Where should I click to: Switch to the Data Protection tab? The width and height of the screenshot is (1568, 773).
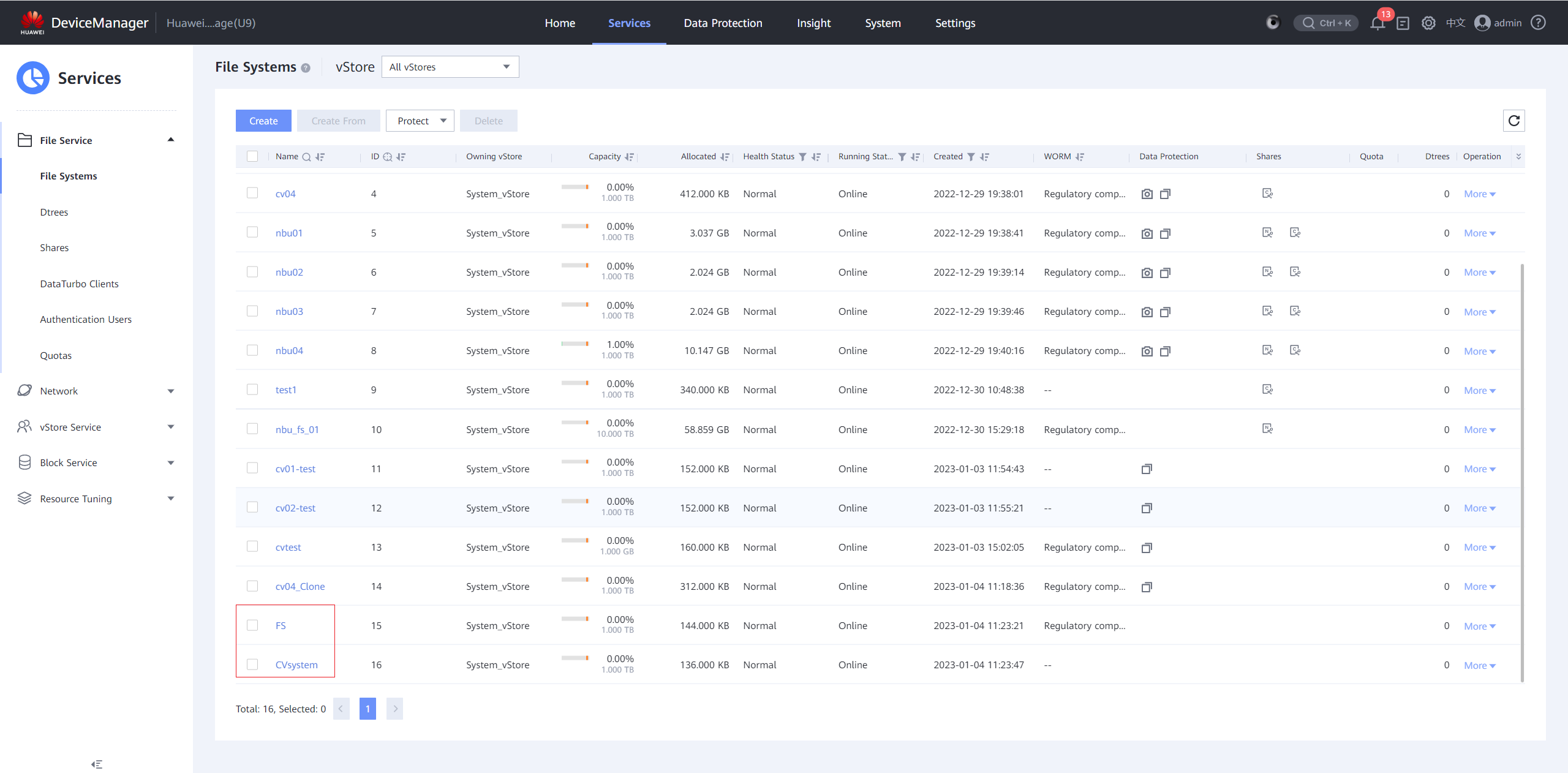723,23
